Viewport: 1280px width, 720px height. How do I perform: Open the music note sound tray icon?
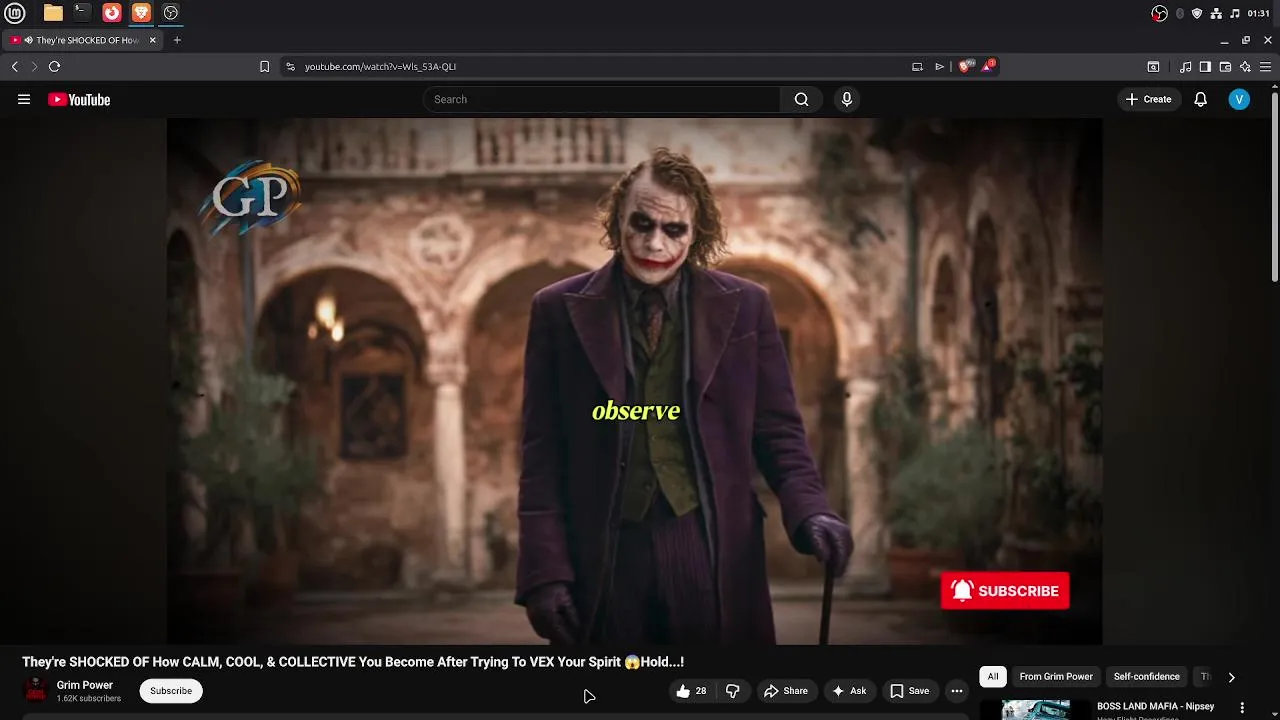point(1235,13)
